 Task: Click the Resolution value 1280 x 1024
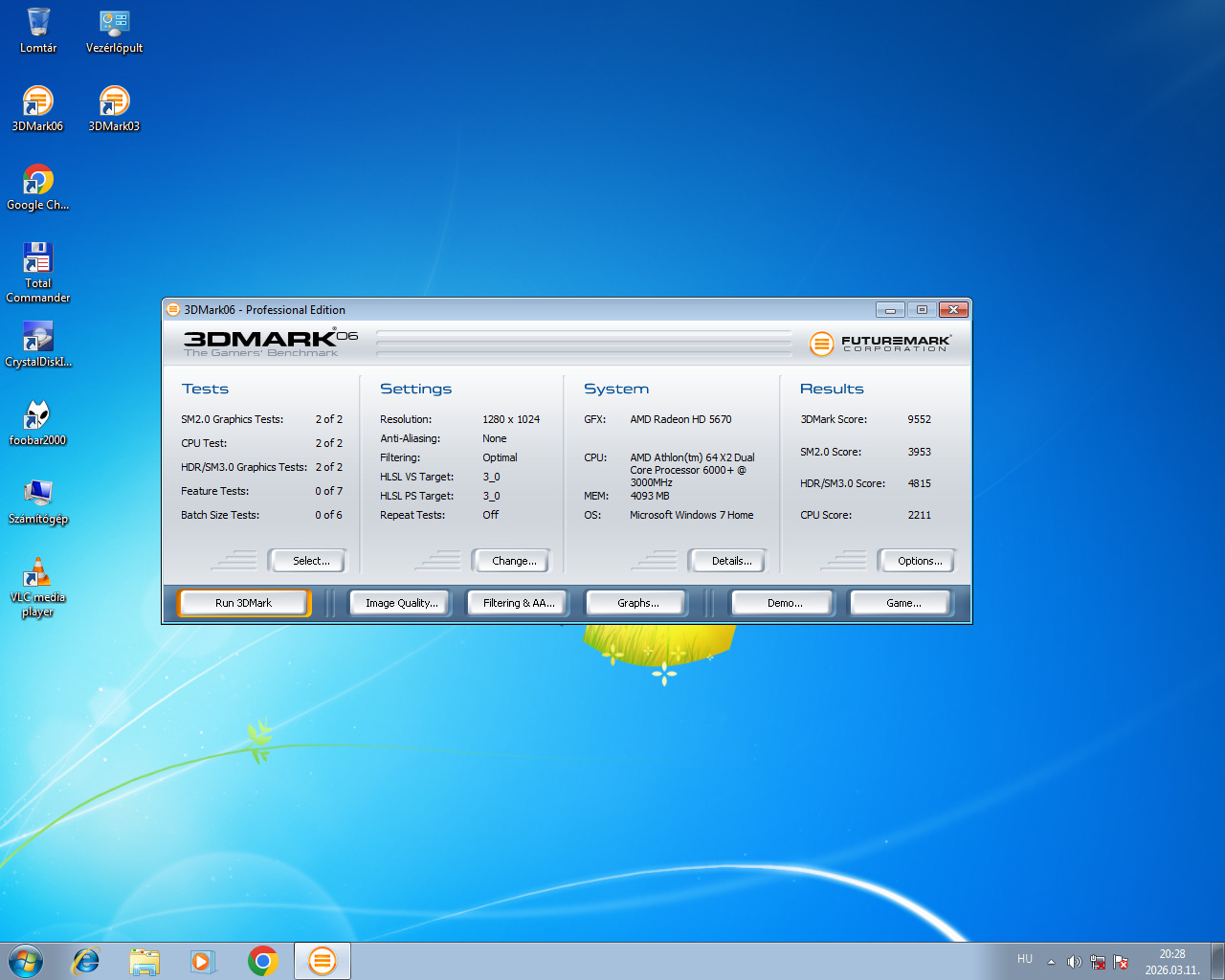511,419
